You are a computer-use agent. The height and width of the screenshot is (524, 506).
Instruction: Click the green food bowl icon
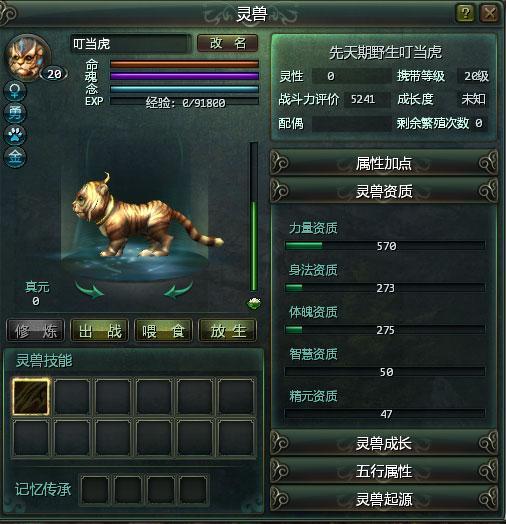click(x=254, y=303)
